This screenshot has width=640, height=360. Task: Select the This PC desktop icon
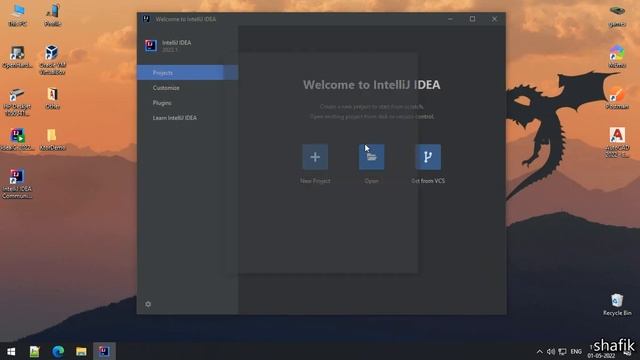pos(18,15)
